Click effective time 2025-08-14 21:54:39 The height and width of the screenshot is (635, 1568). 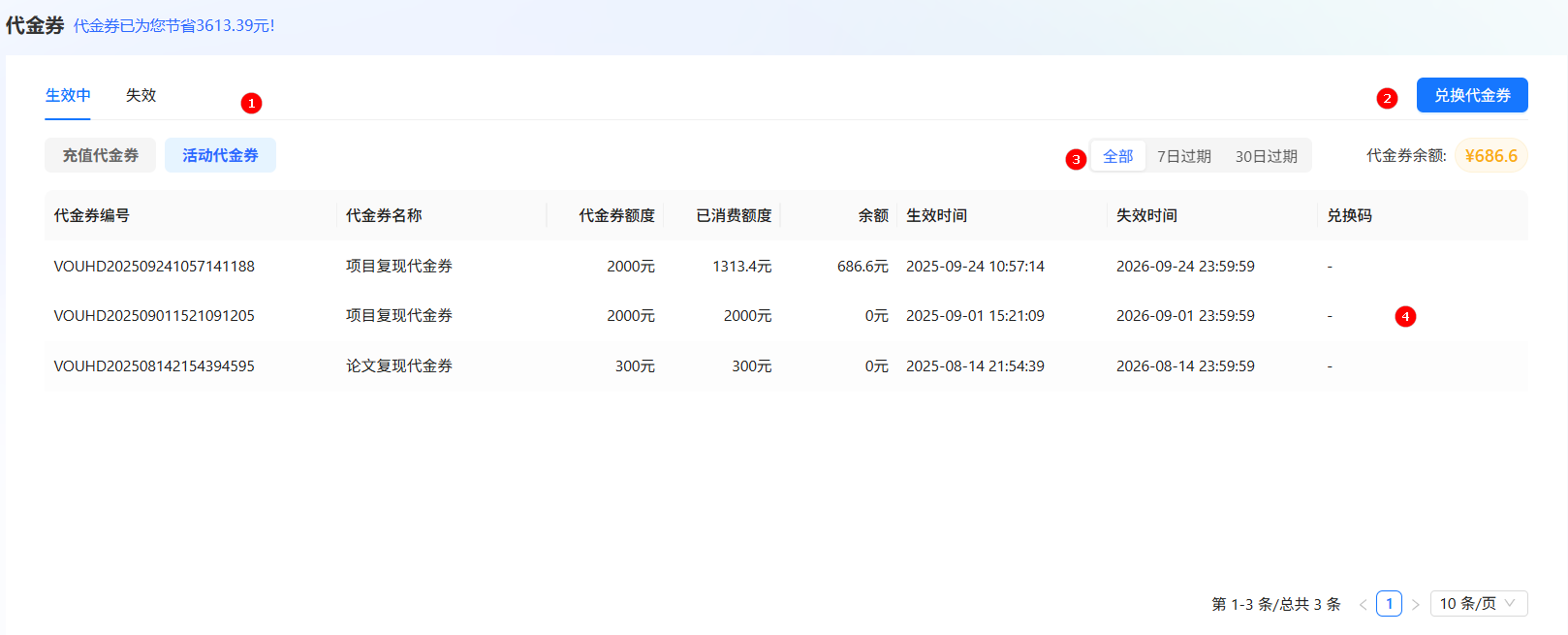pyautogui.click(x=975, y=365)
